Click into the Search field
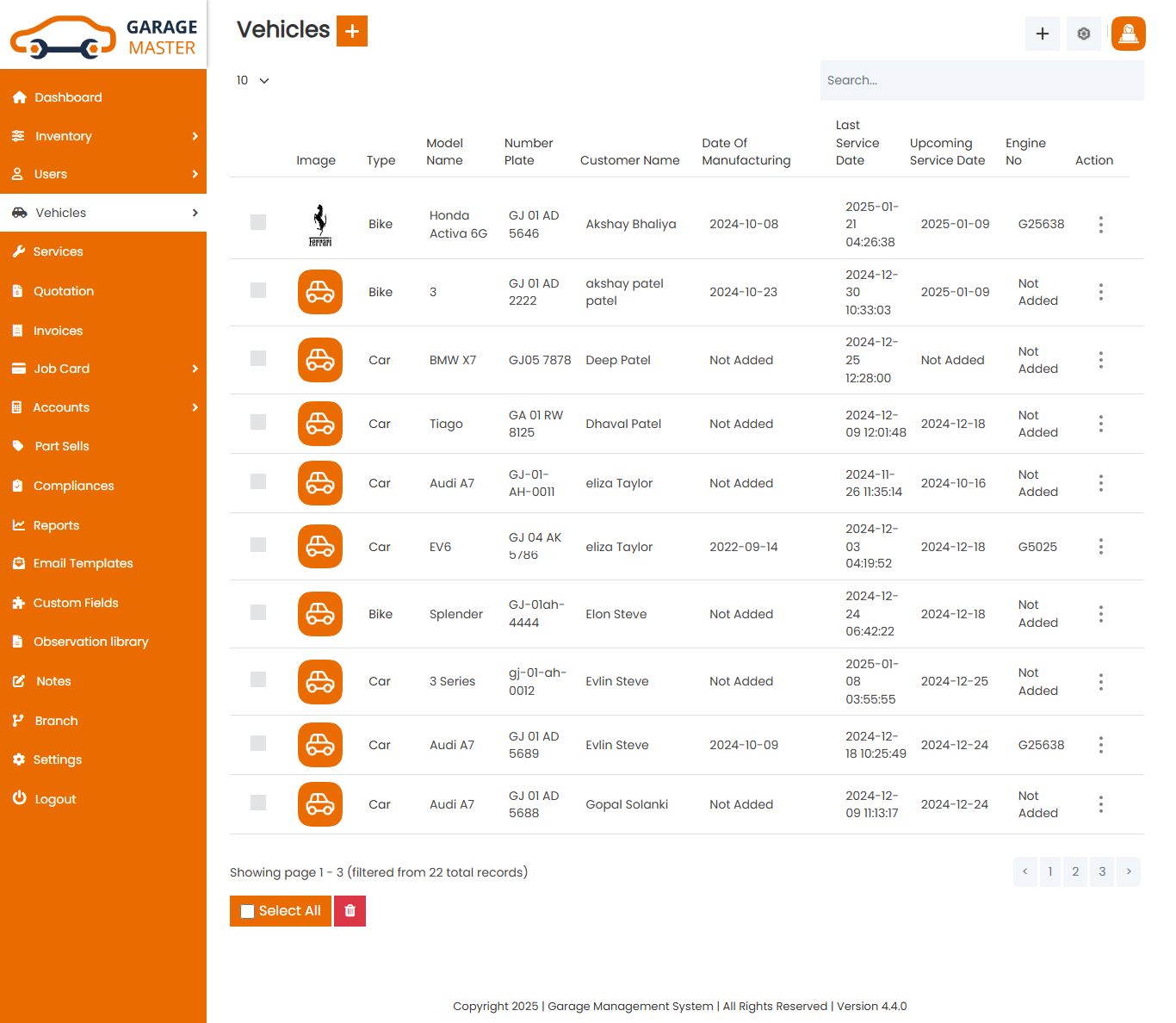This screenshot has height=1023, width=1176. coord(981,80)
